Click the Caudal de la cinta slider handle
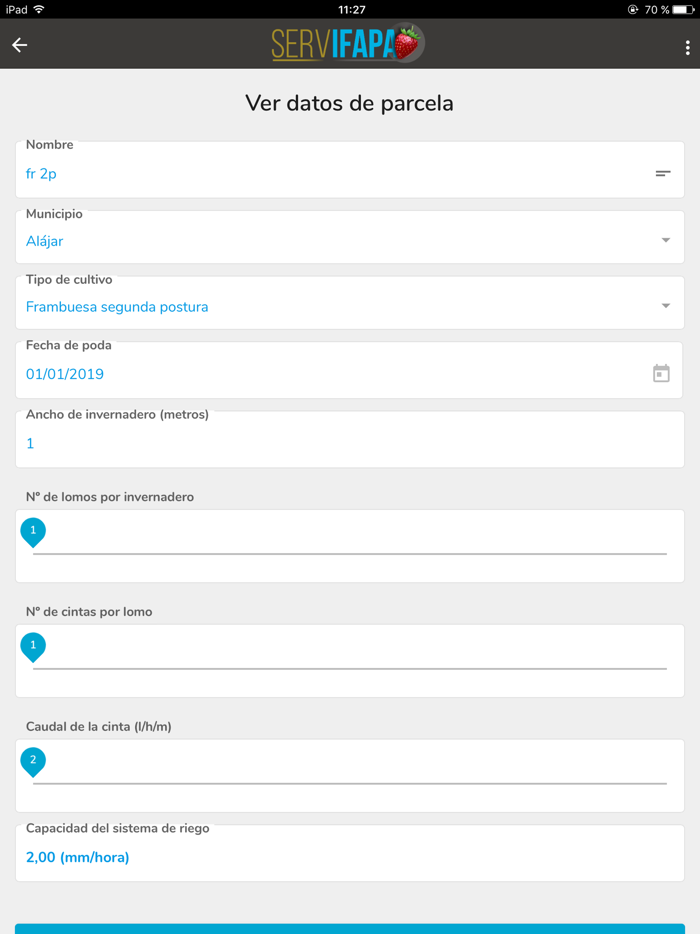This screenshot has height=934, width=700. tap(33, 762)
